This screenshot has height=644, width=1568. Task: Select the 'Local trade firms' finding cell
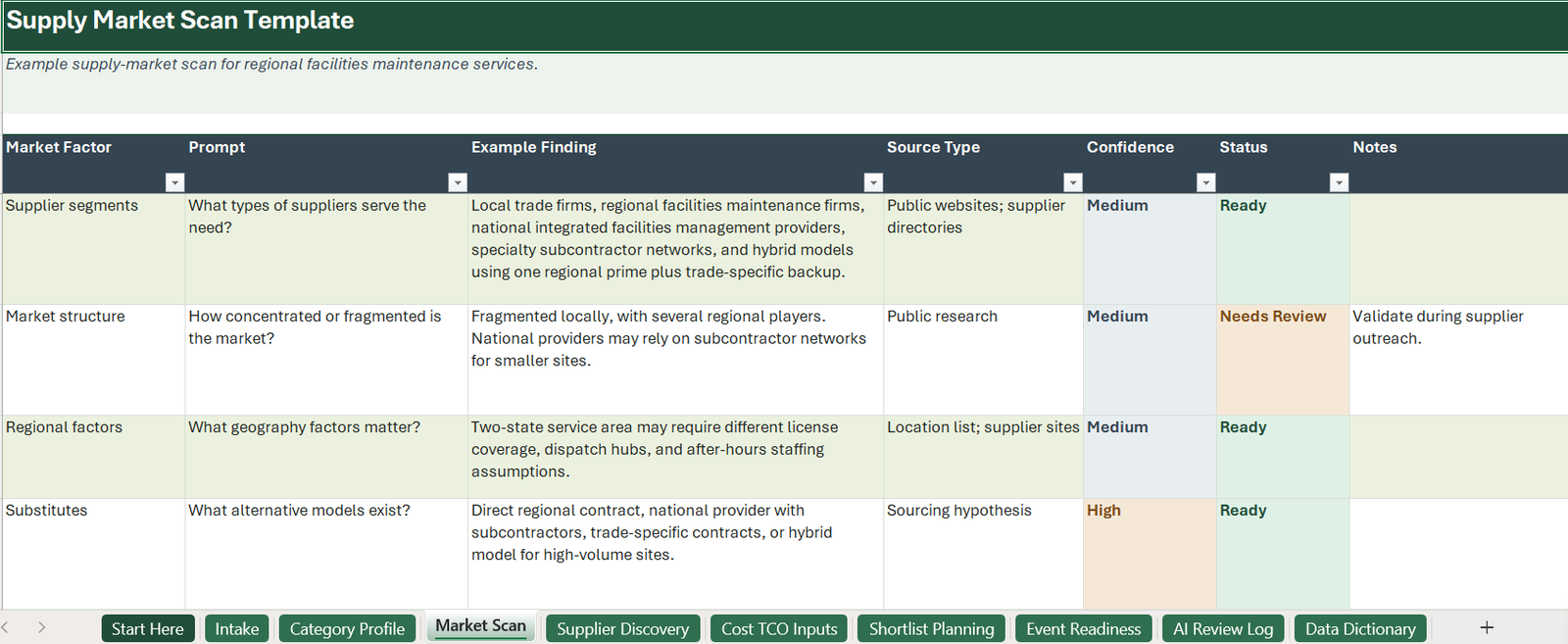coord(675,249)
